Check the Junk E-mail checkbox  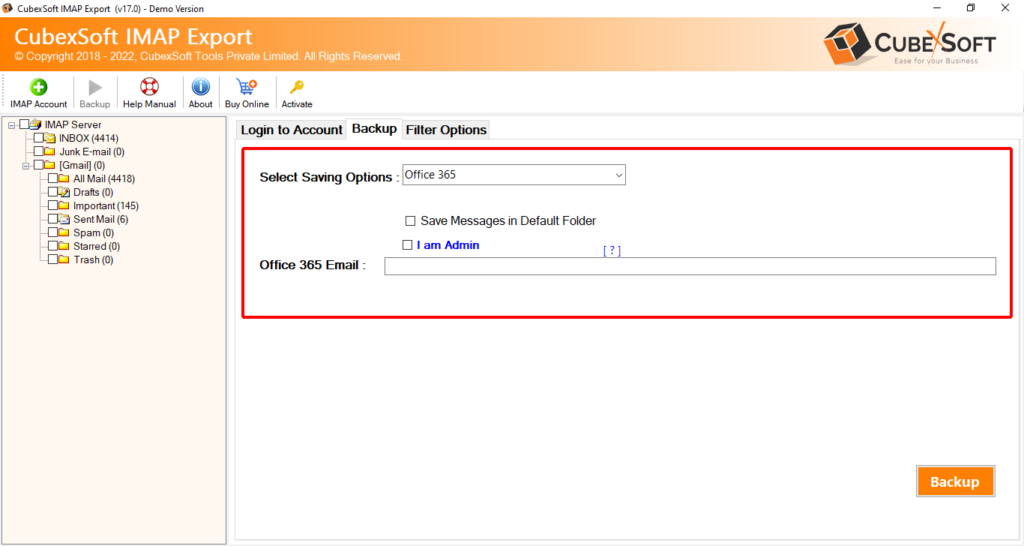click(x=39, y=152)
